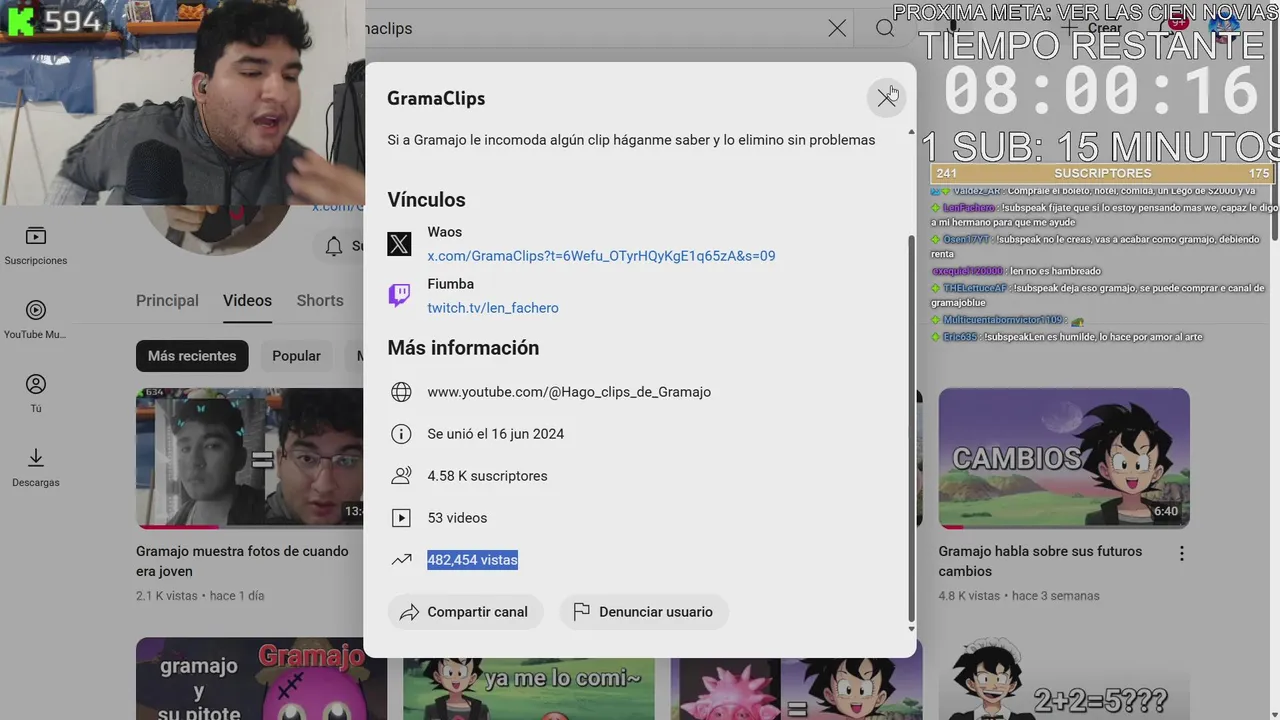Screen dimensions: 1280x720
Task: Select the www.youtube.com/@Hago_clips_de_Gramajo text
Action: (569, 392)
